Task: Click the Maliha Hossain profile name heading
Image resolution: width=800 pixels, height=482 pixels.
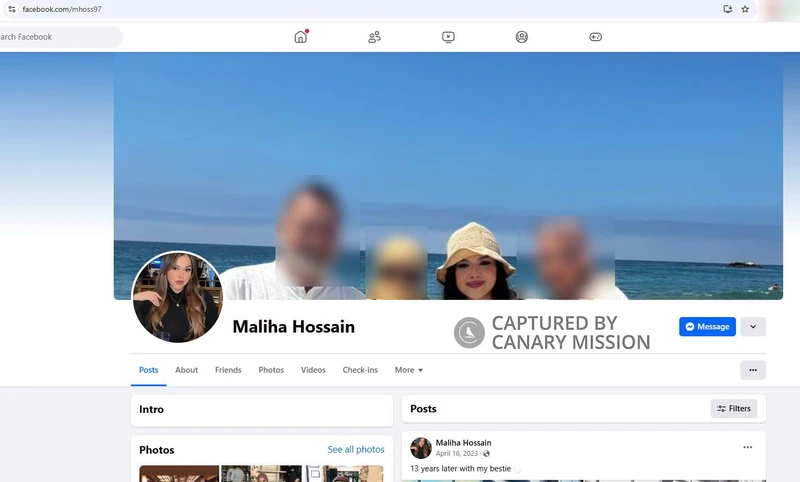Action: tap(293, 326)
